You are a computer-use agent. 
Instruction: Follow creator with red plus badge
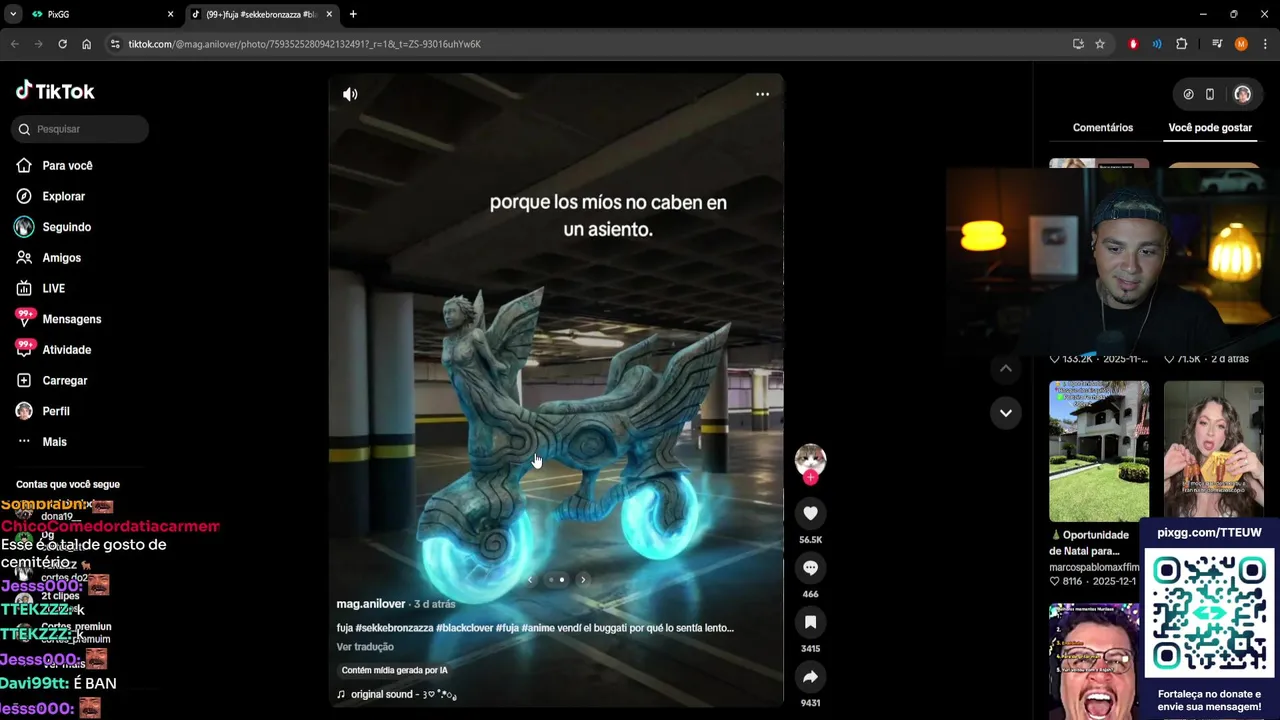[810, 478]
